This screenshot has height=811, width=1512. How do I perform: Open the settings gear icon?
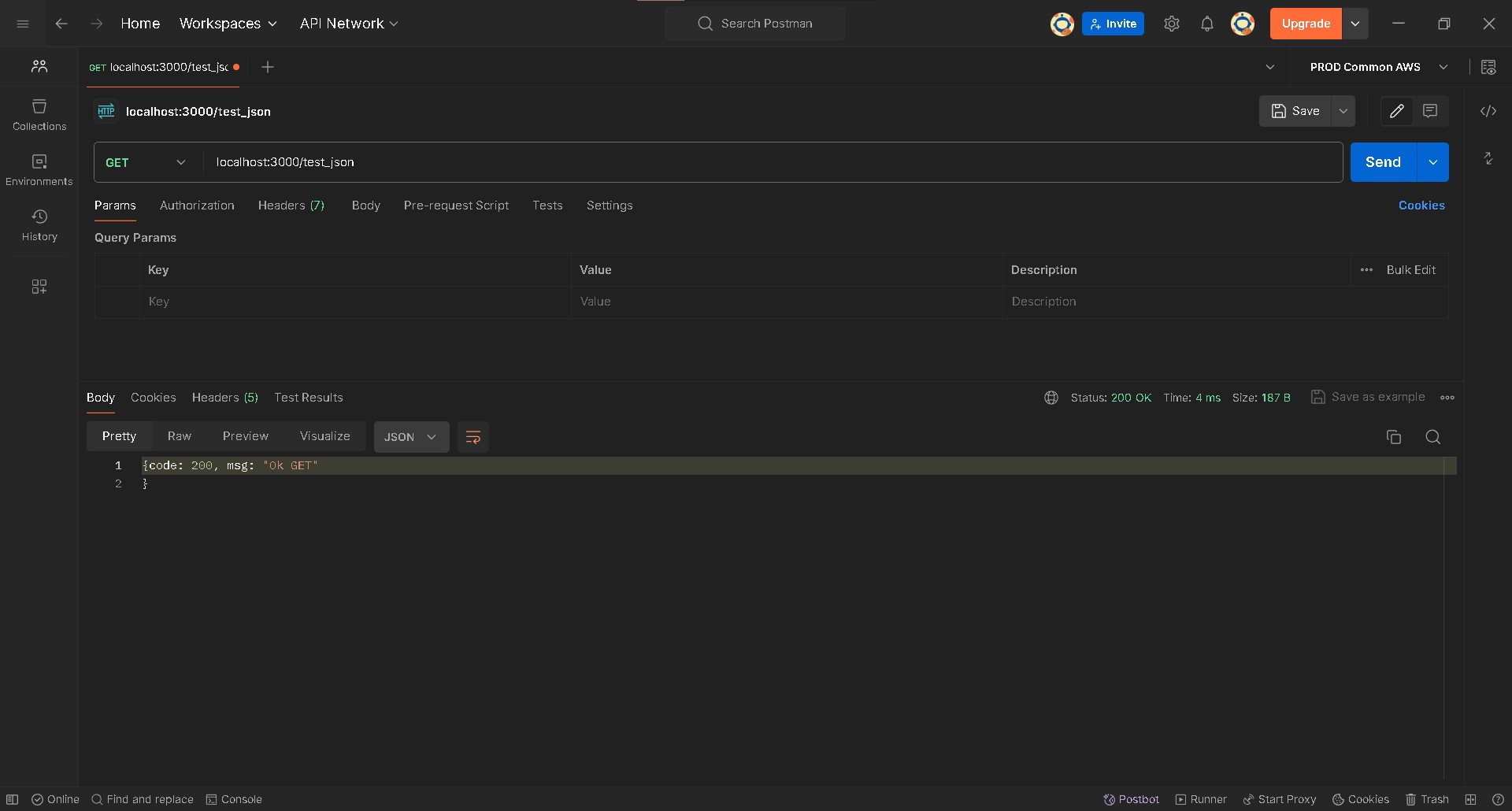click(x=1171, y=24)
